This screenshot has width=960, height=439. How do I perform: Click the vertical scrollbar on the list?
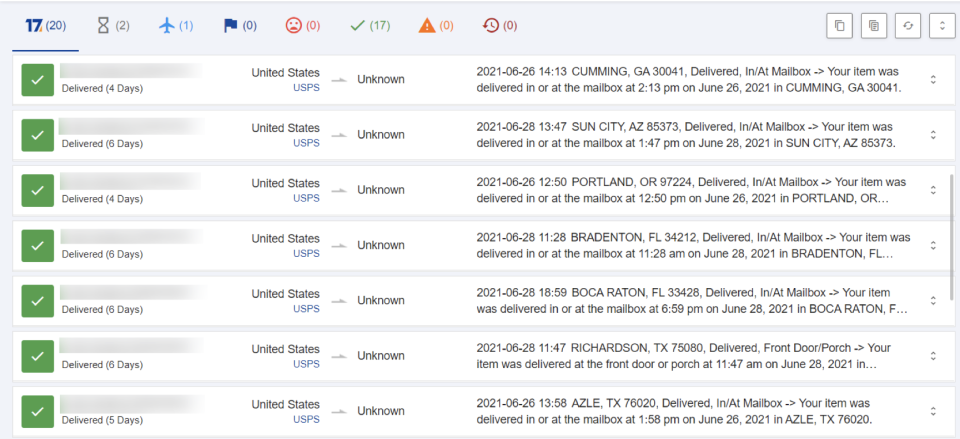951,236
